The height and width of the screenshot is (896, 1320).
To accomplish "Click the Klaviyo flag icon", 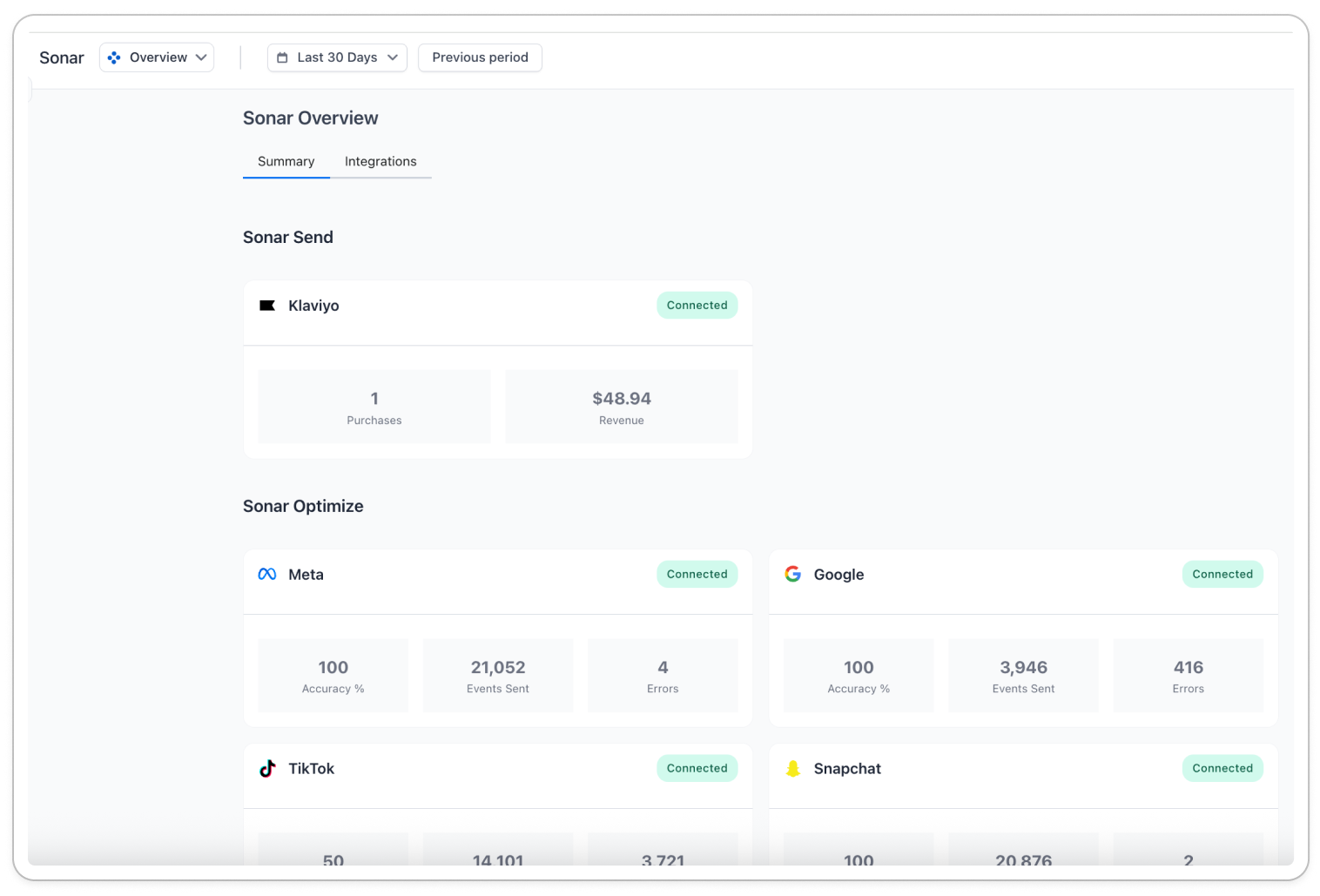I will click(x=267, y=306).
